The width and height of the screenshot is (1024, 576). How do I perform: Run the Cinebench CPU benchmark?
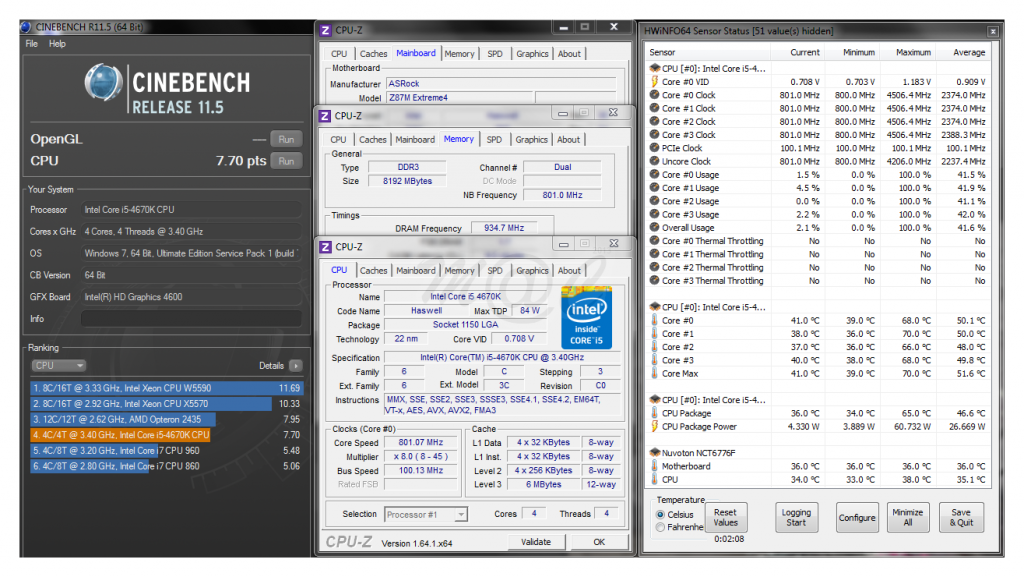tap(286, 161)
